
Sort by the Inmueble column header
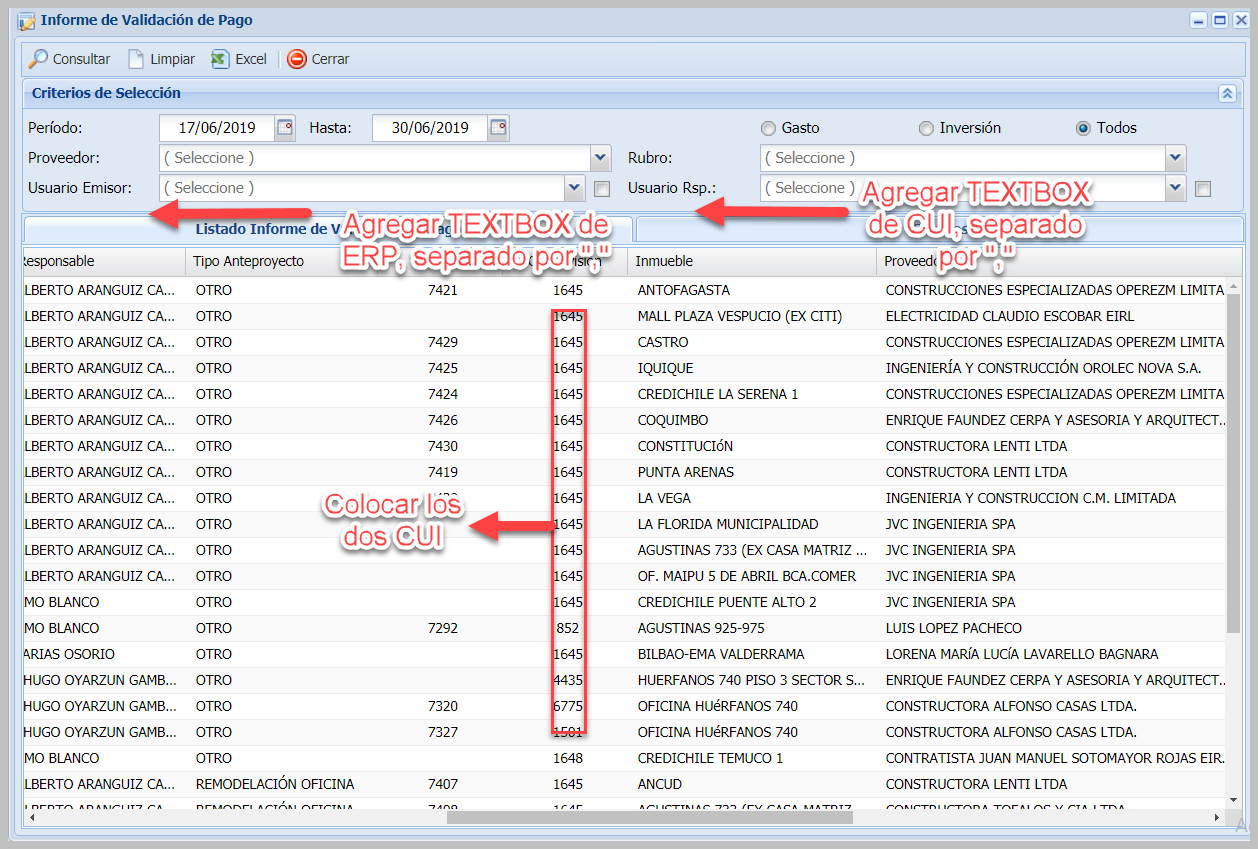[665, 261]
